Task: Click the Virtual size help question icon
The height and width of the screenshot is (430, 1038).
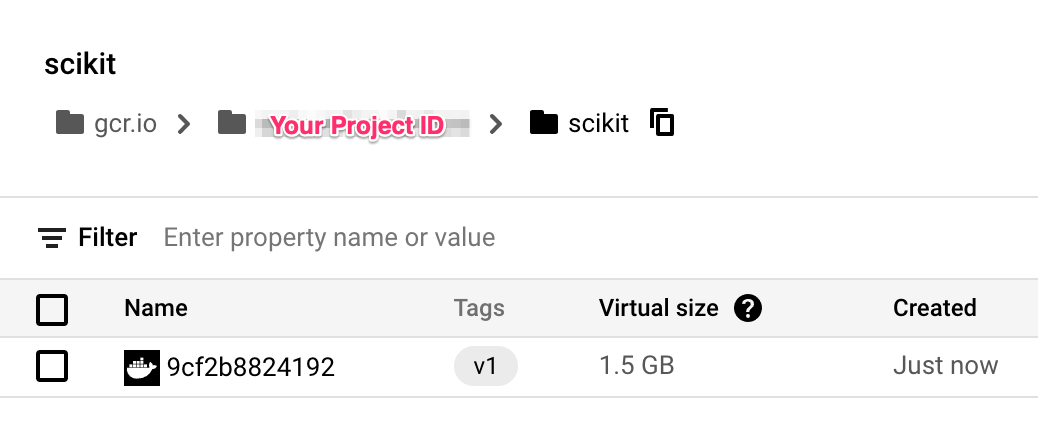Action: coord(748,308)
